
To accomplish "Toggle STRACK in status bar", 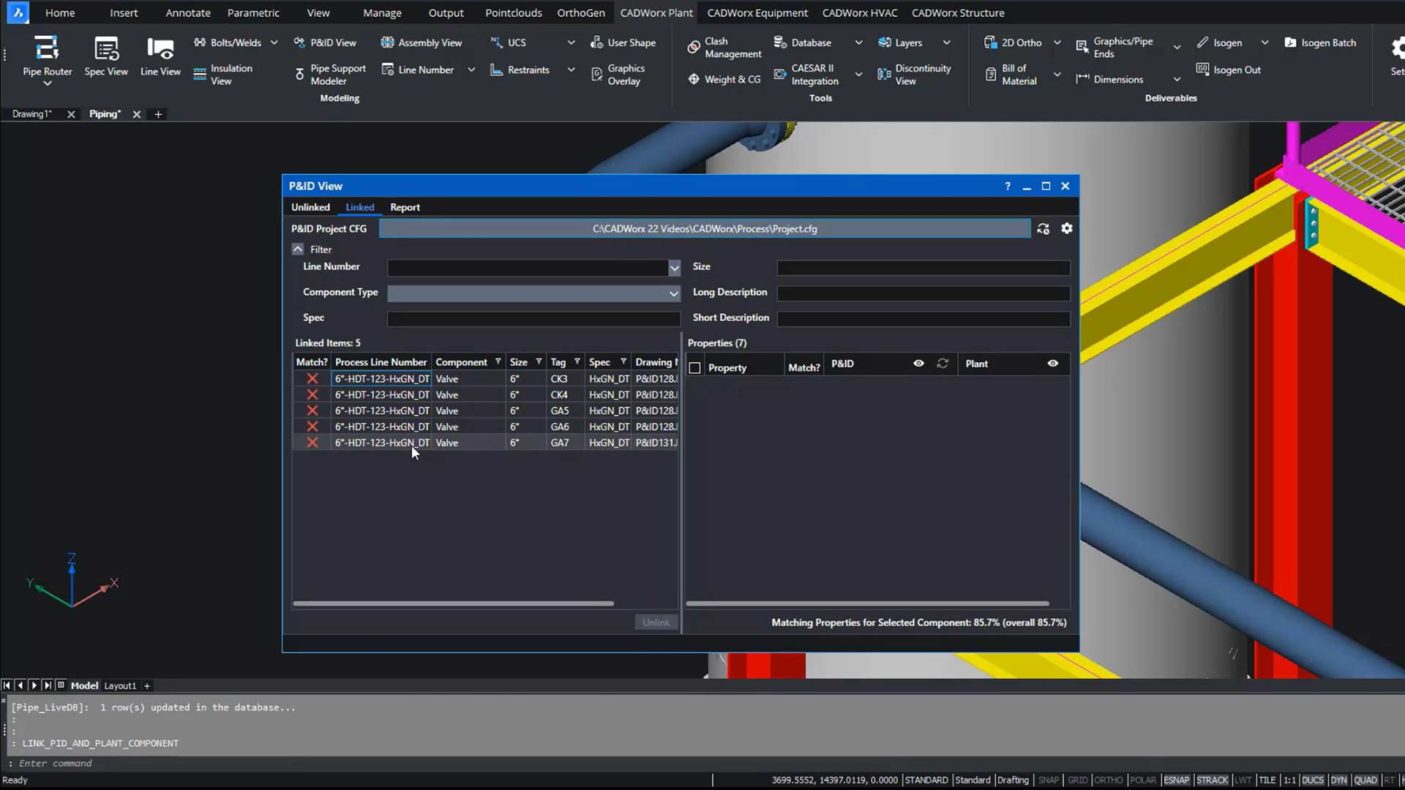I will (1212, 780).
